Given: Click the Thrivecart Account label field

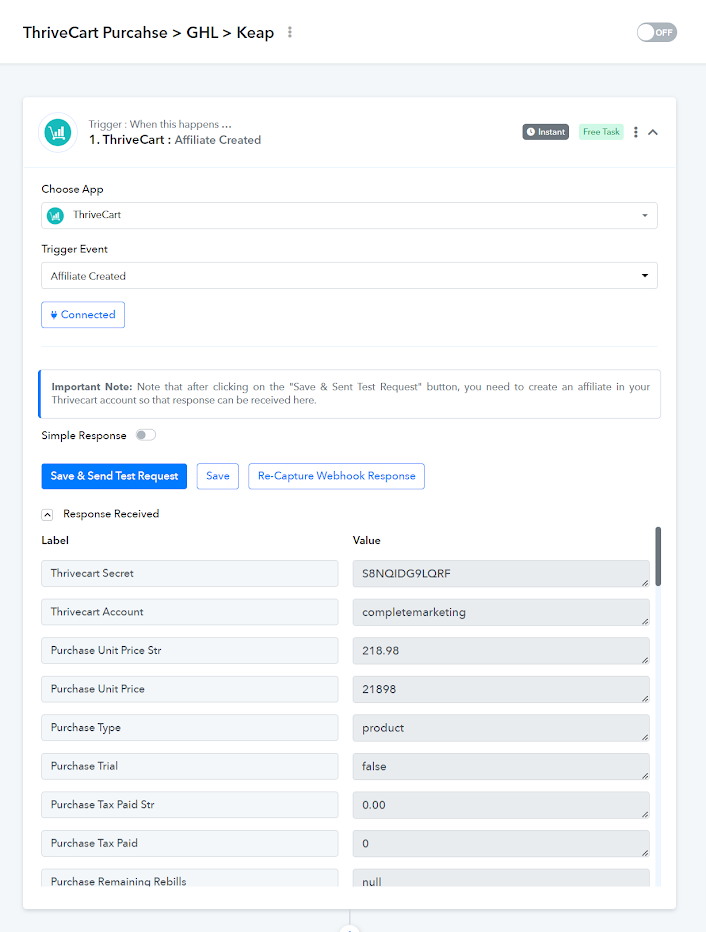Looking at the screenshot, I should 190,612.
